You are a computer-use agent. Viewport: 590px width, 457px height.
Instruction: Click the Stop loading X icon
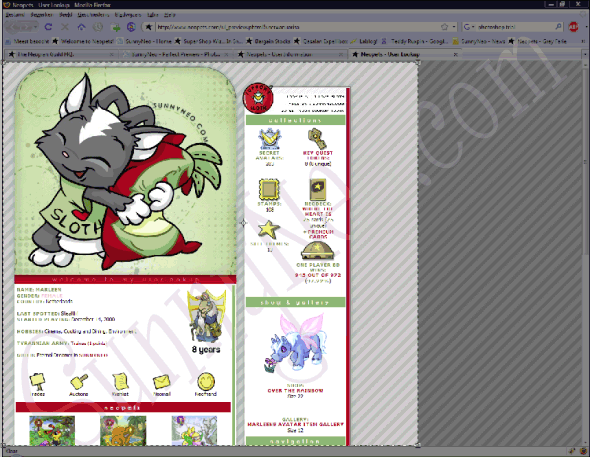pos(65,27)
